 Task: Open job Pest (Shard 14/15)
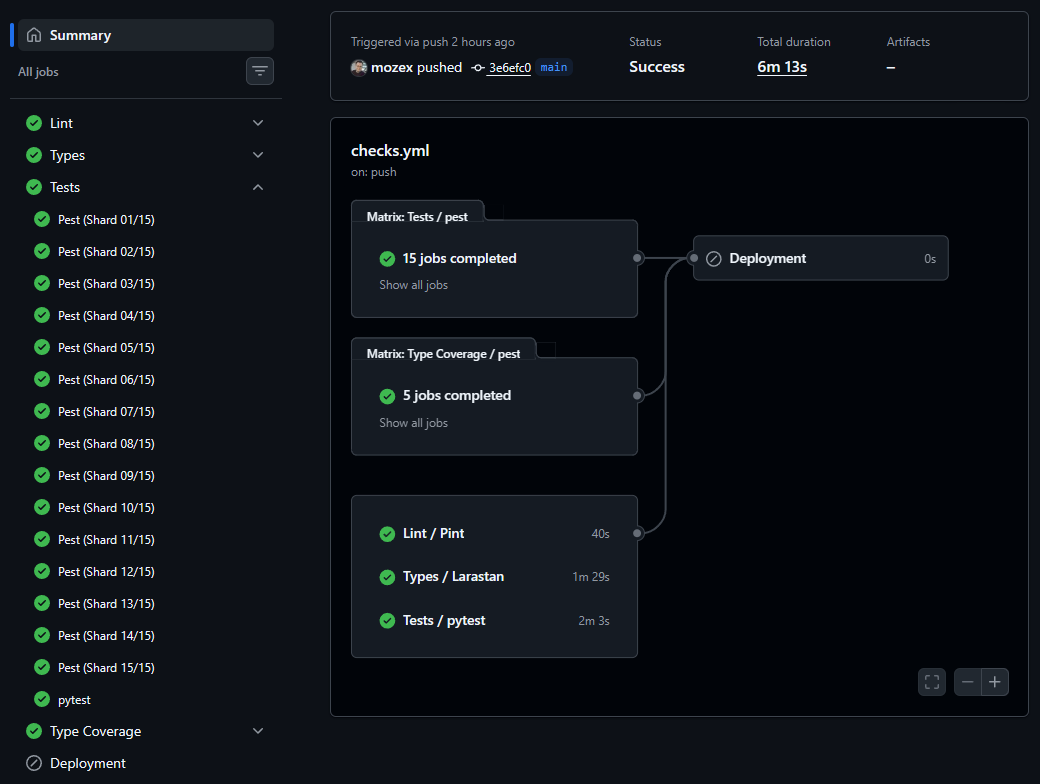(x=106, y=635)
